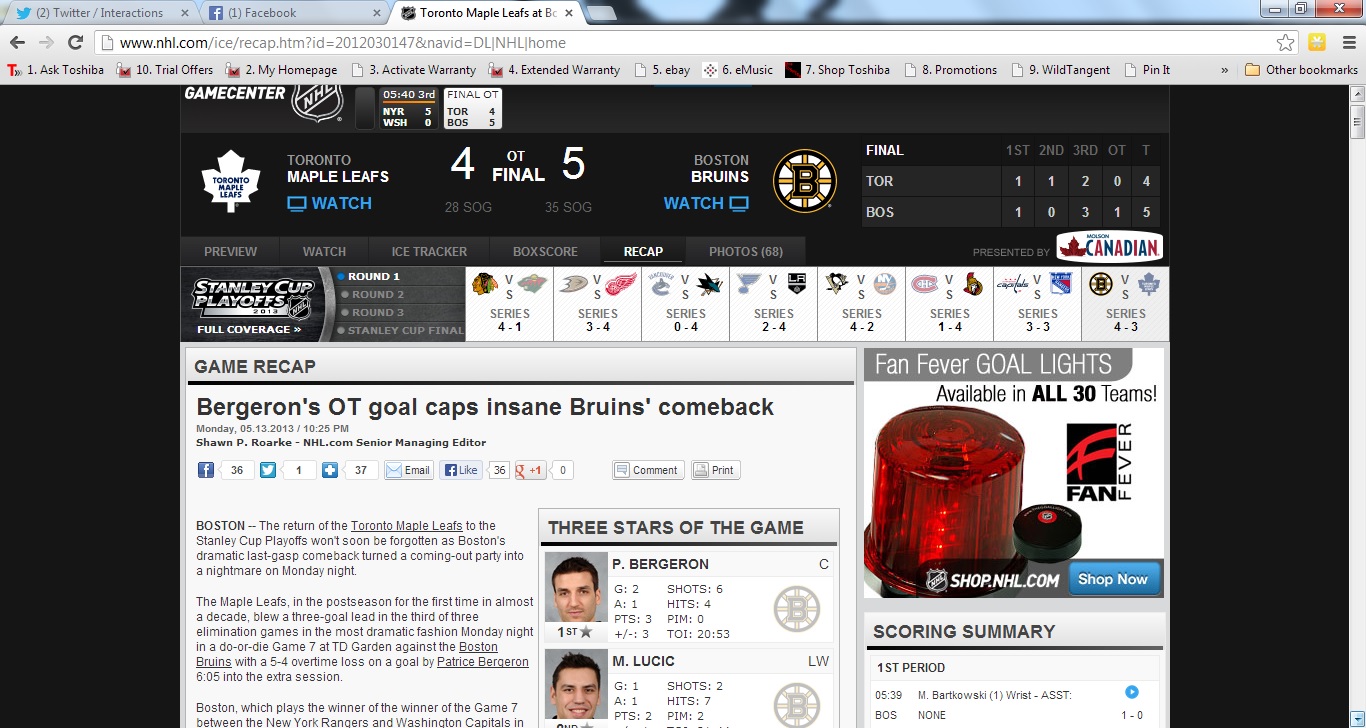Open the Pin It bookmark
The height and width of the screenshot is (728, 1366).
pos(1148,70)
